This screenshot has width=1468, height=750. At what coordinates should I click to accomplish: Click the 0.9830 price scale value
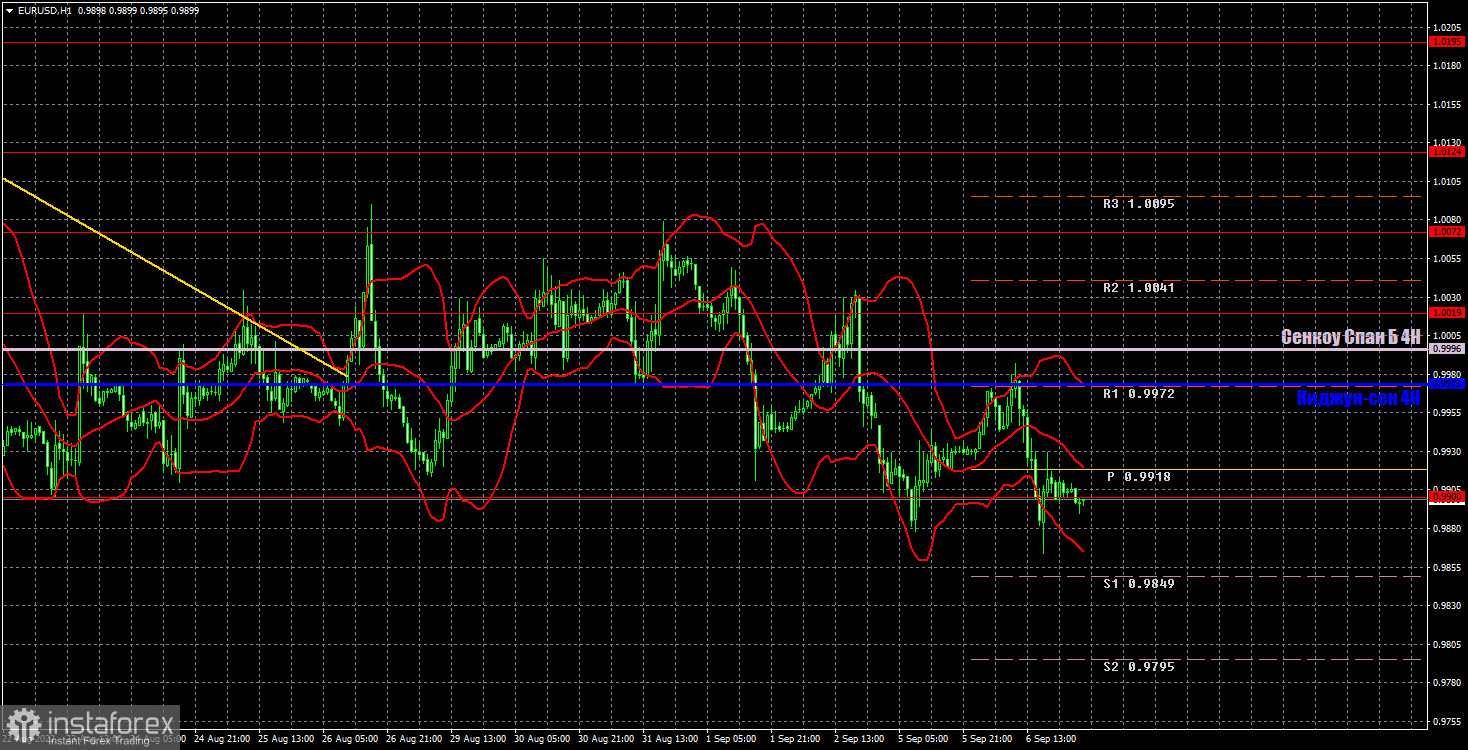1446,606
